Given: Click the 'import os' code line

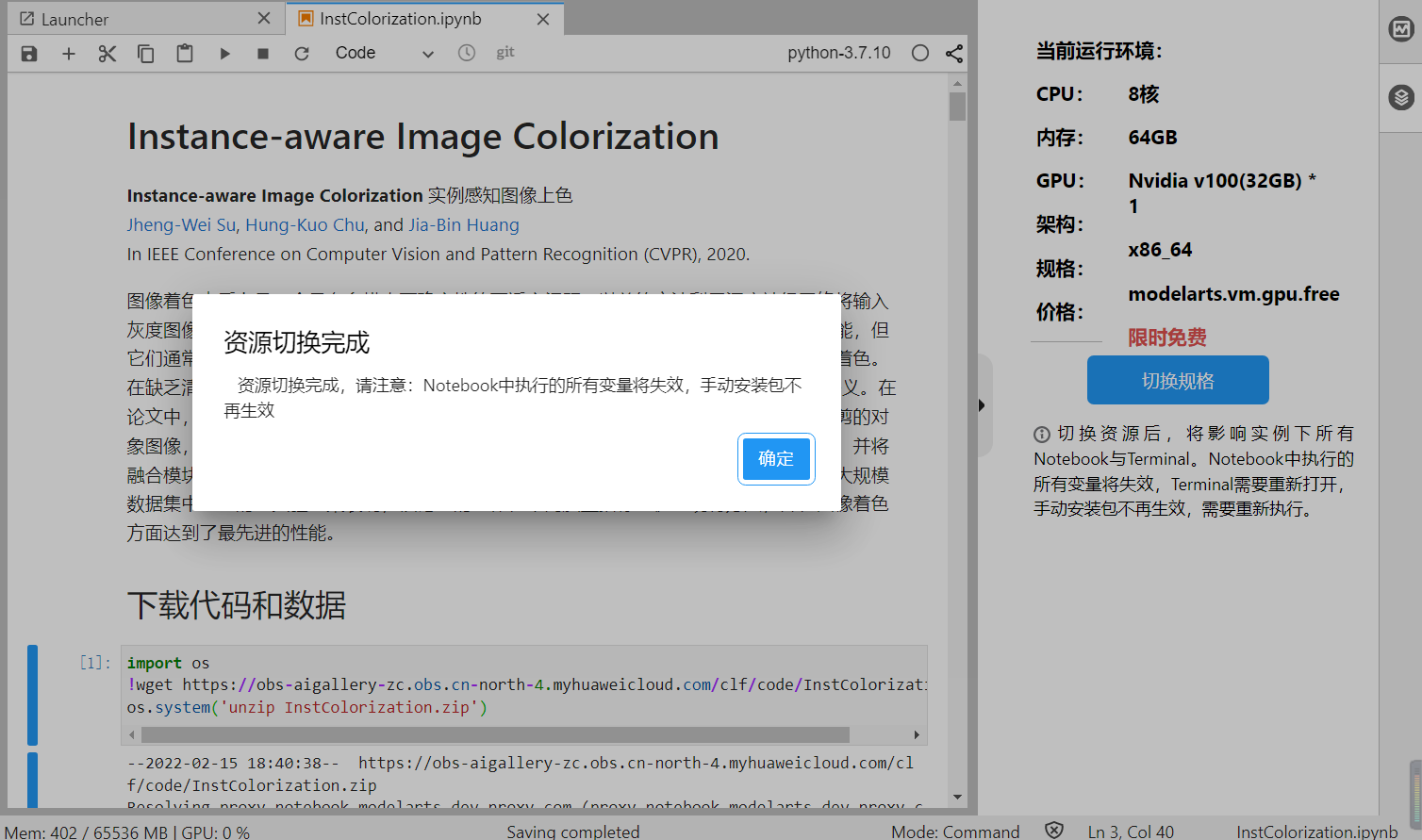Looking at the screenshot, I should pyautogui.click(x=169, y=663).
